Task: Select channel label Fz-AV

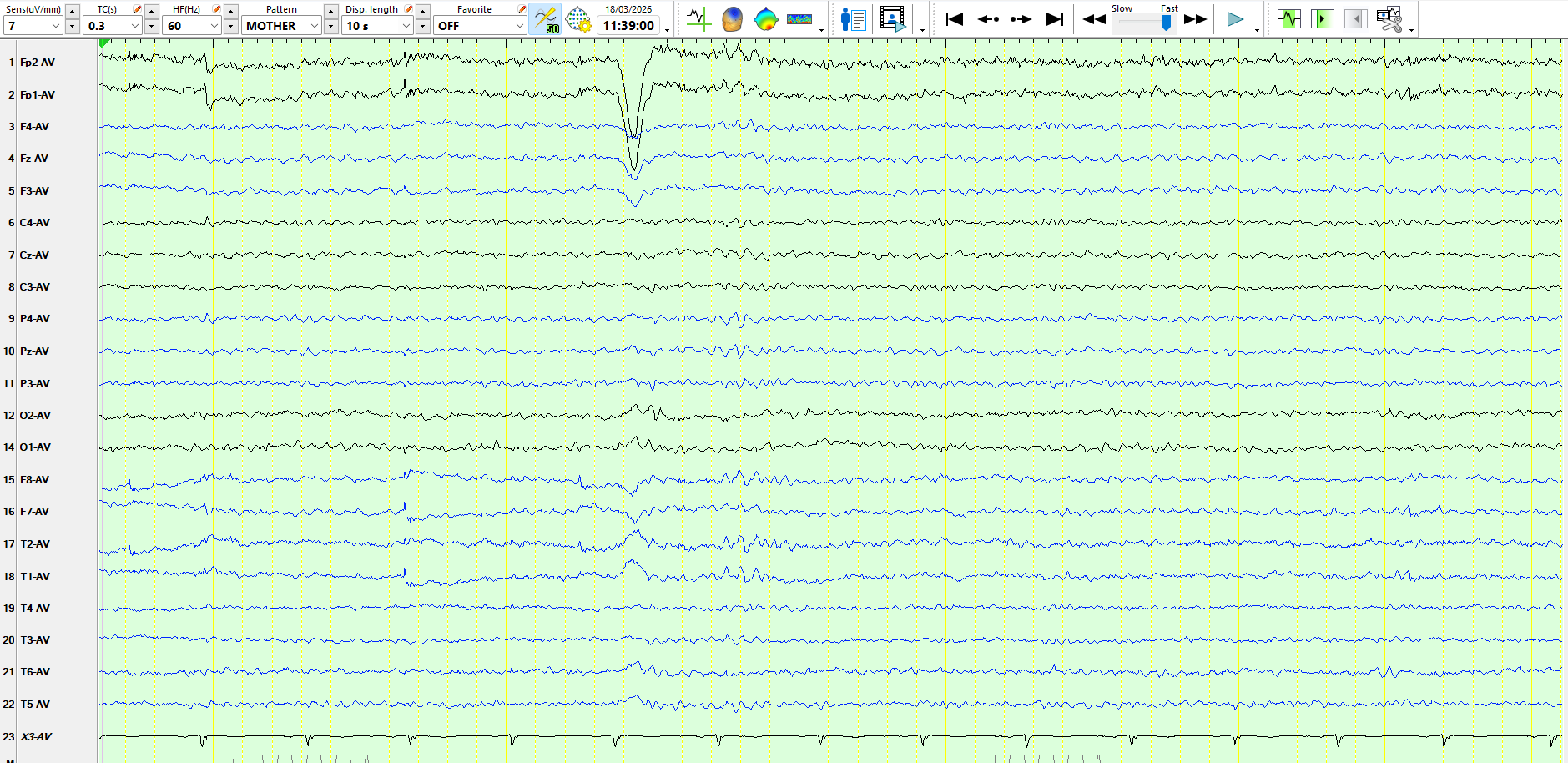Action: tap(34, 159)
